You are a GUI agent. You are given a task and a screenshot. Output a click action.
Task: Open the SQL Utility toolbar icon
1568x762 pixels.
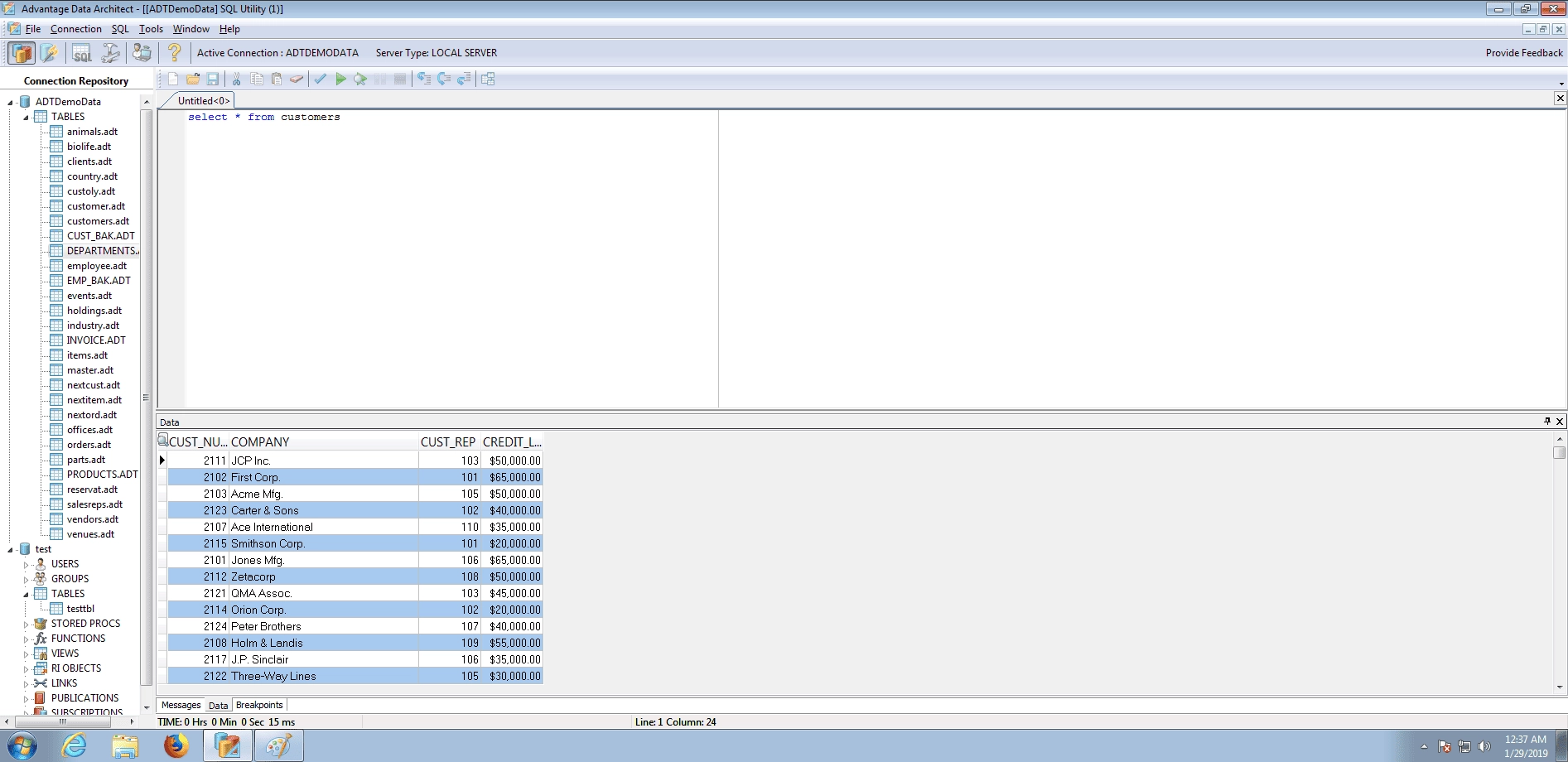82,53
